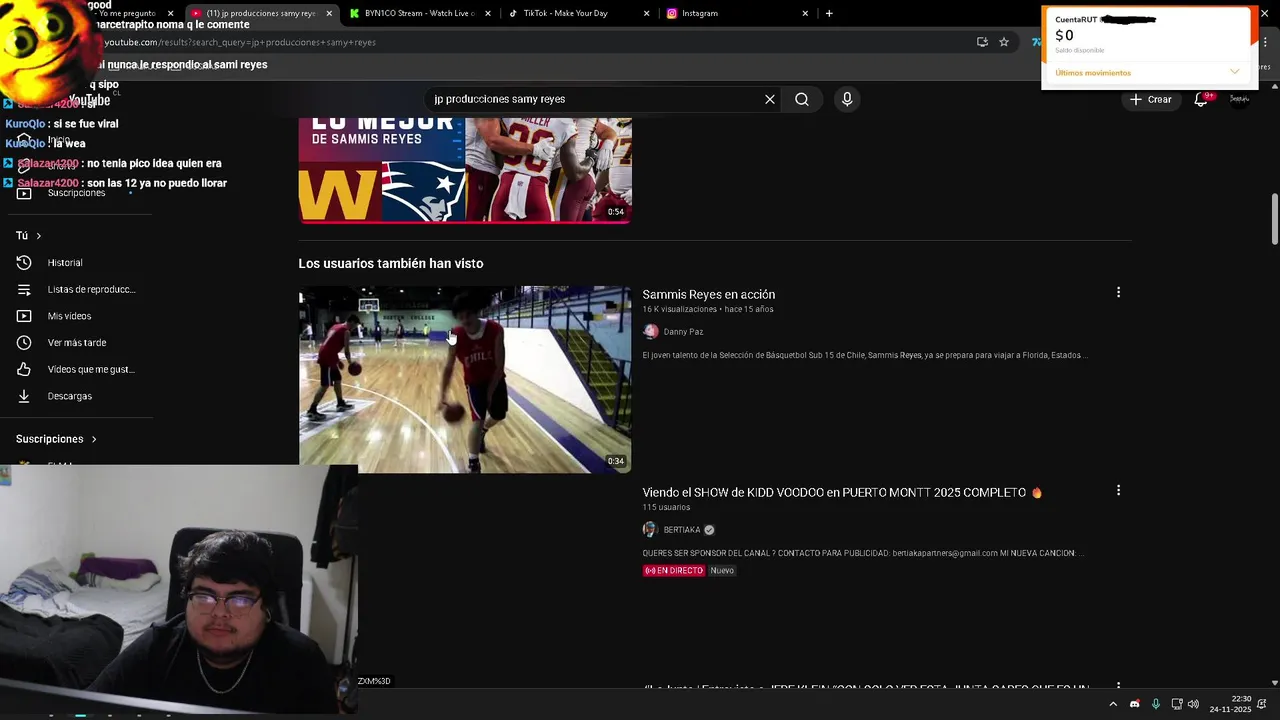The image size is (1280, 720).
Task: Open a new browser tab
Action: pyautogui.click(x=829, y=13)
